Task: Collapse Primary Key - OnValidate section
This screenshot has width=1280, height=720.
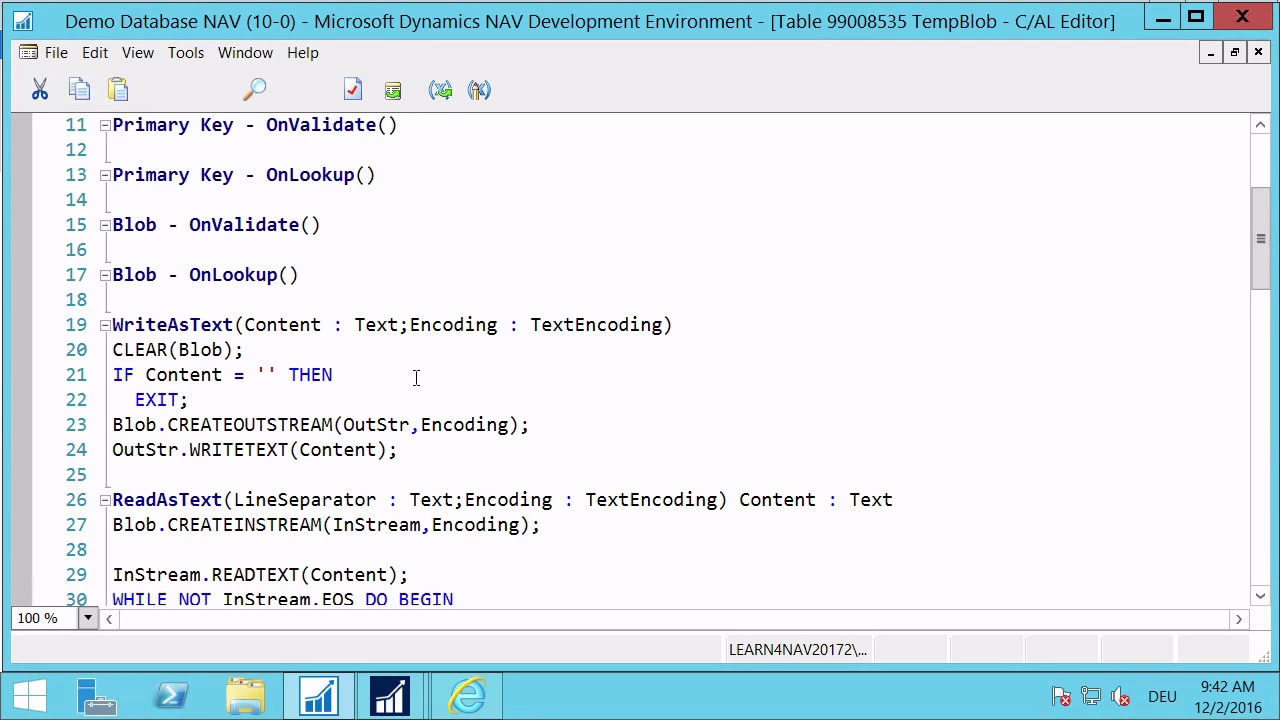Action: pos(105,125)
